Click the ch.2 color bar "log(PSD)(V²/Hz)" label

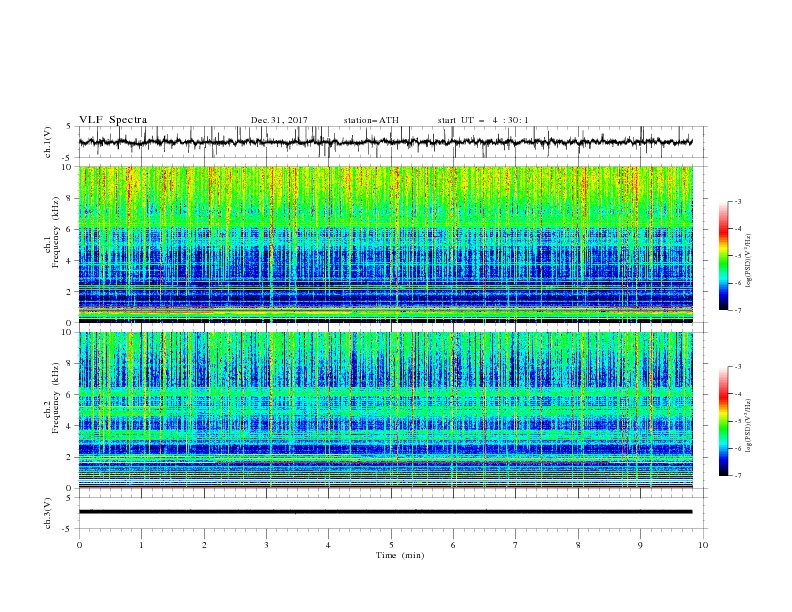(749, 425)
